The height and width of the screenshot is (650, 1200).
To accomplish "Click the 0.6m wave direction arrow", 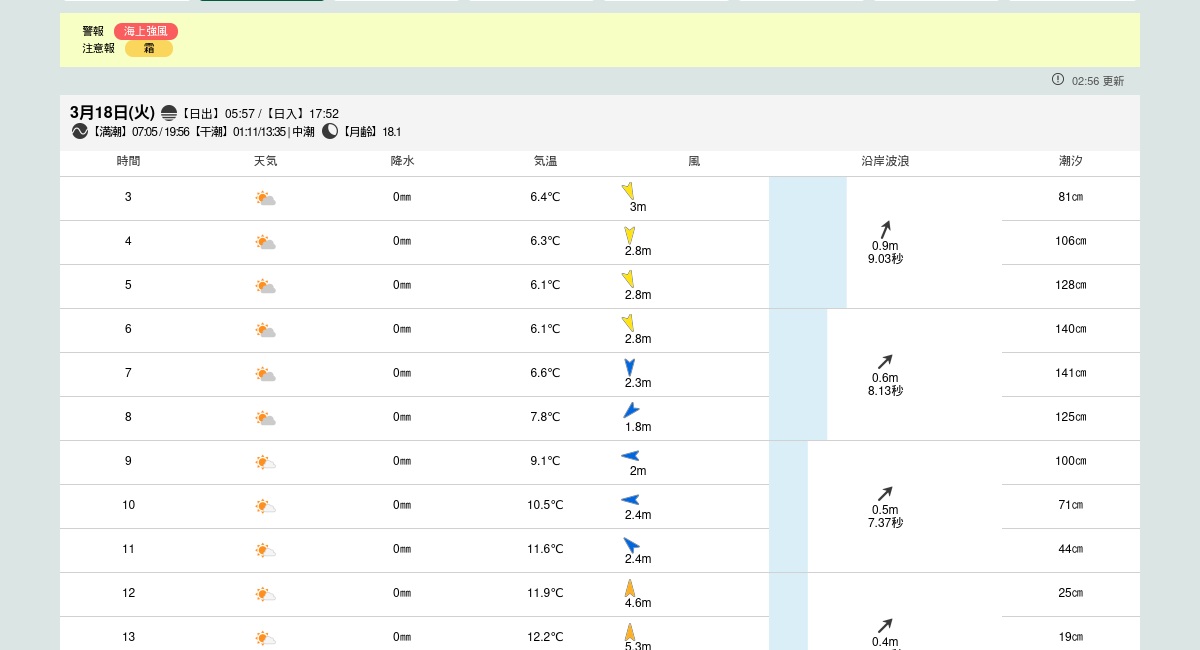I will [x=885, y=361].
